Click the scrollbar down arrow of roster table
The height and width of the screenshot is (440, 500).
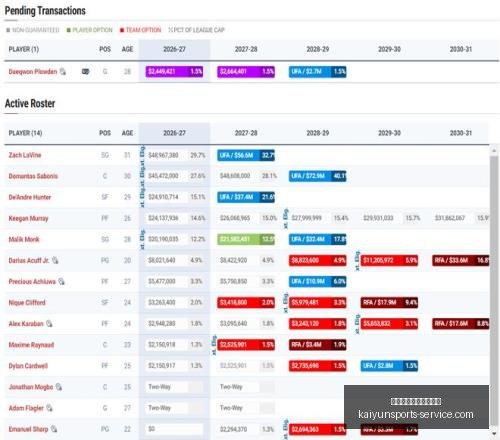click(494, 434)
